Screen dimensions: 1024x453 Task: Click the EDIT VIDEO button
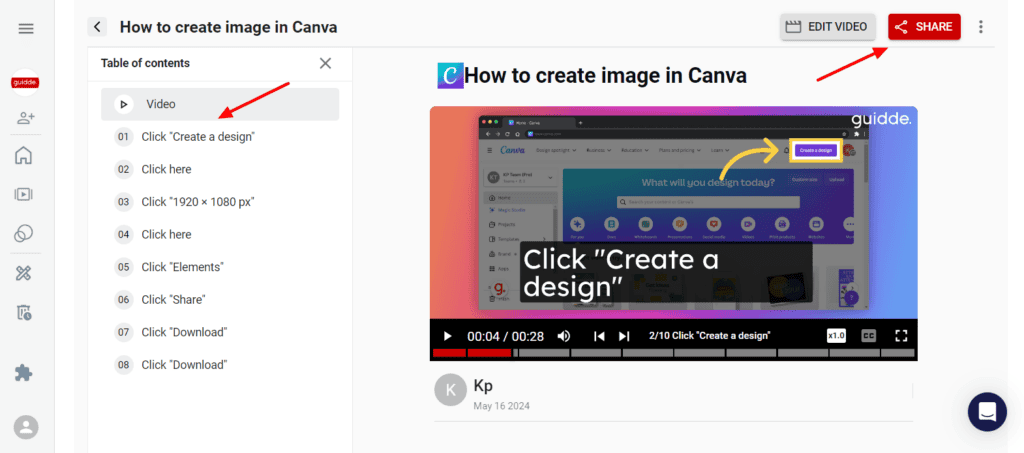tap(827, 27)
